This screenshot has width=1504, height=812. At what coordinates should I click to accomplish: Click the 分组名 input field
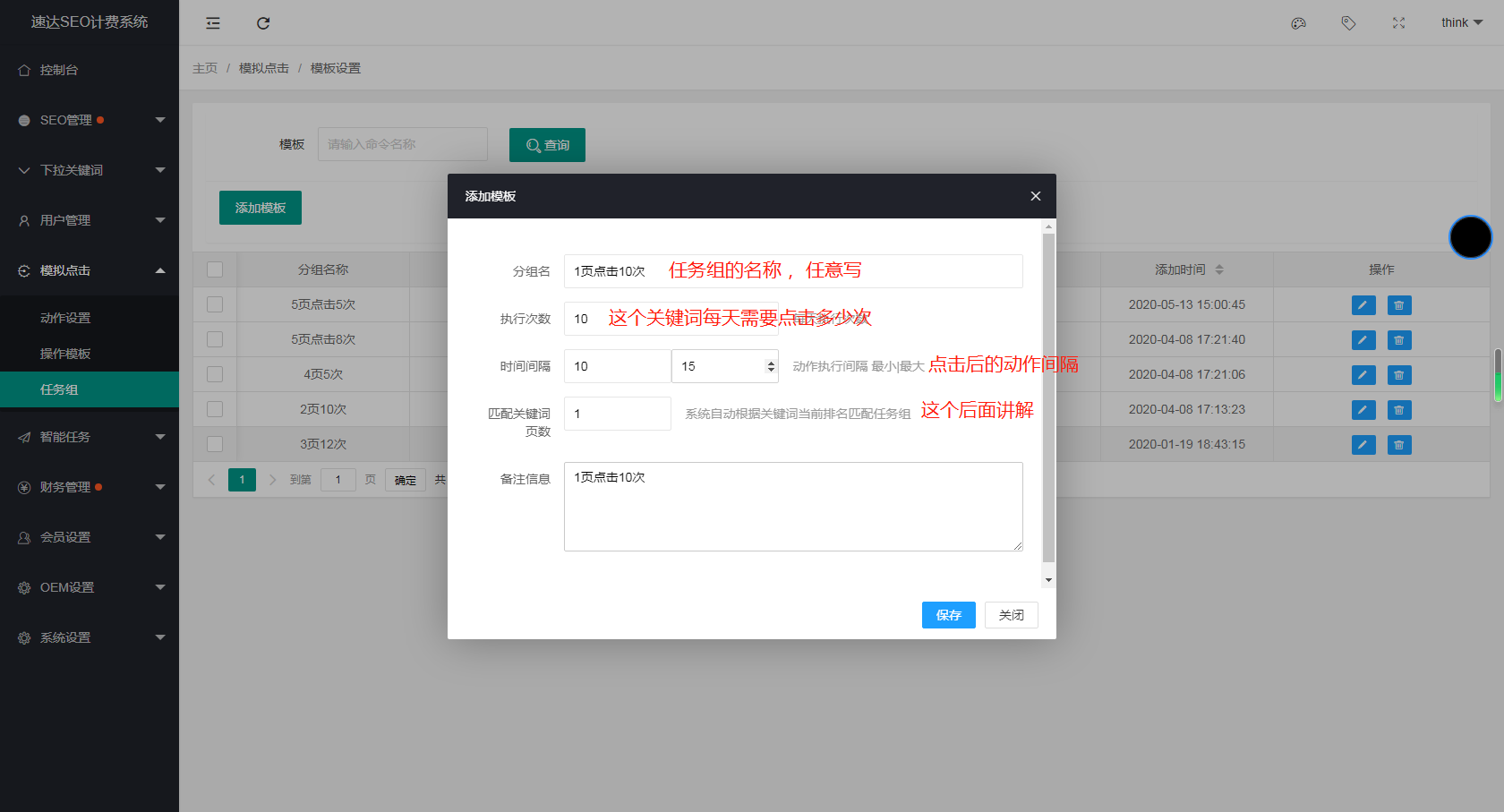click(x=793, y=271)
